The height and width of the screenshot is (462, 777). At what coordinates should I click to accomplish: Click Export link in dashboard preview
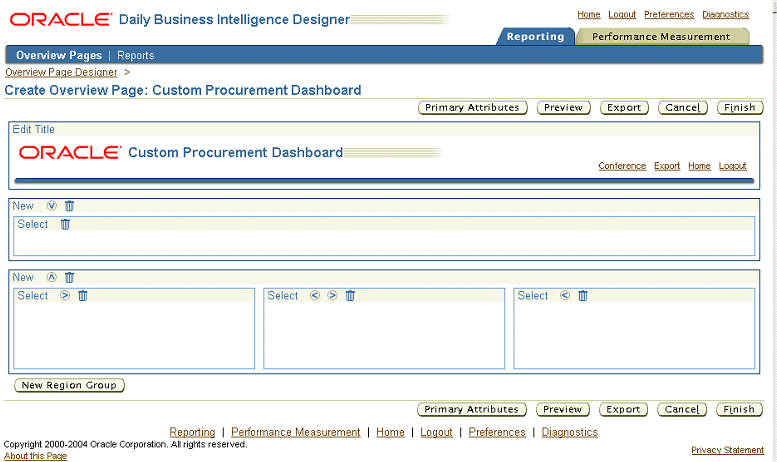[x=667, y=166]
